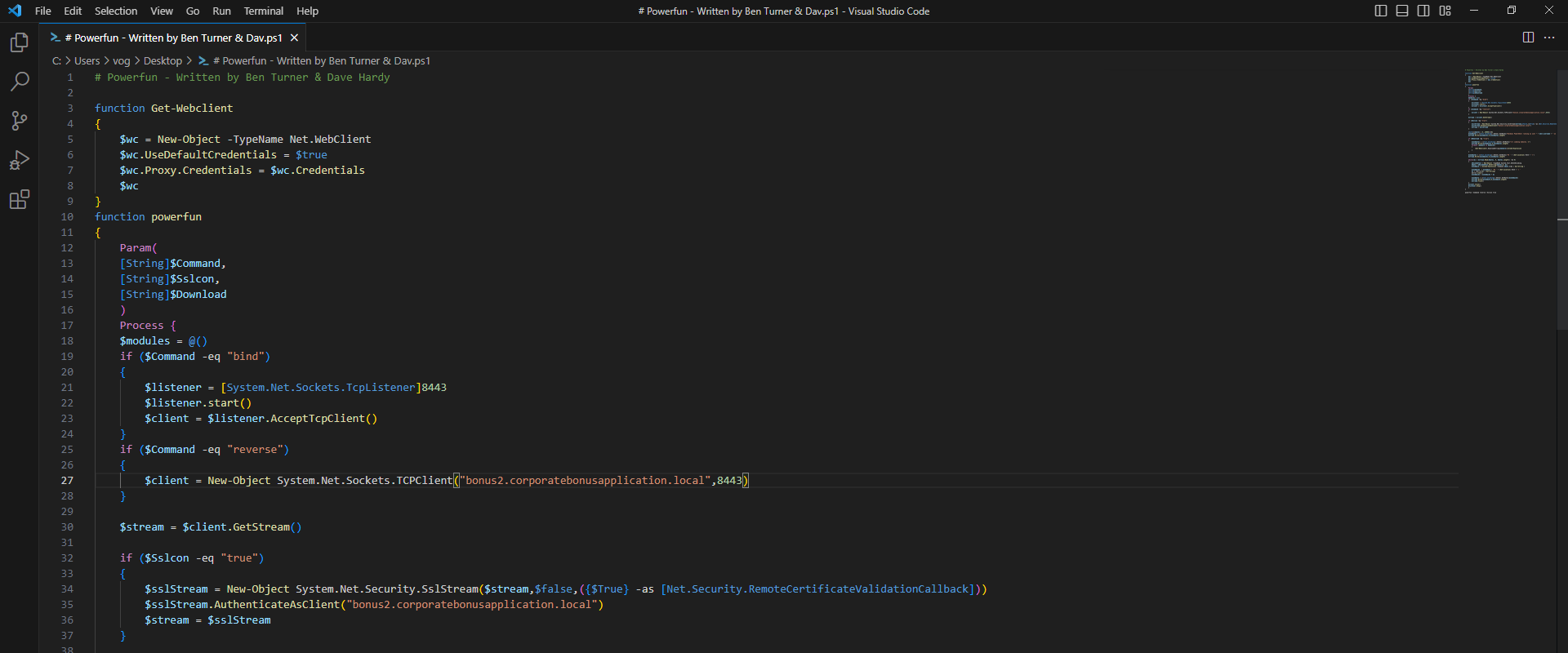1568x653 pixels.
Task: Click the hostname string on line 27
Action: [x=585, y=481]
